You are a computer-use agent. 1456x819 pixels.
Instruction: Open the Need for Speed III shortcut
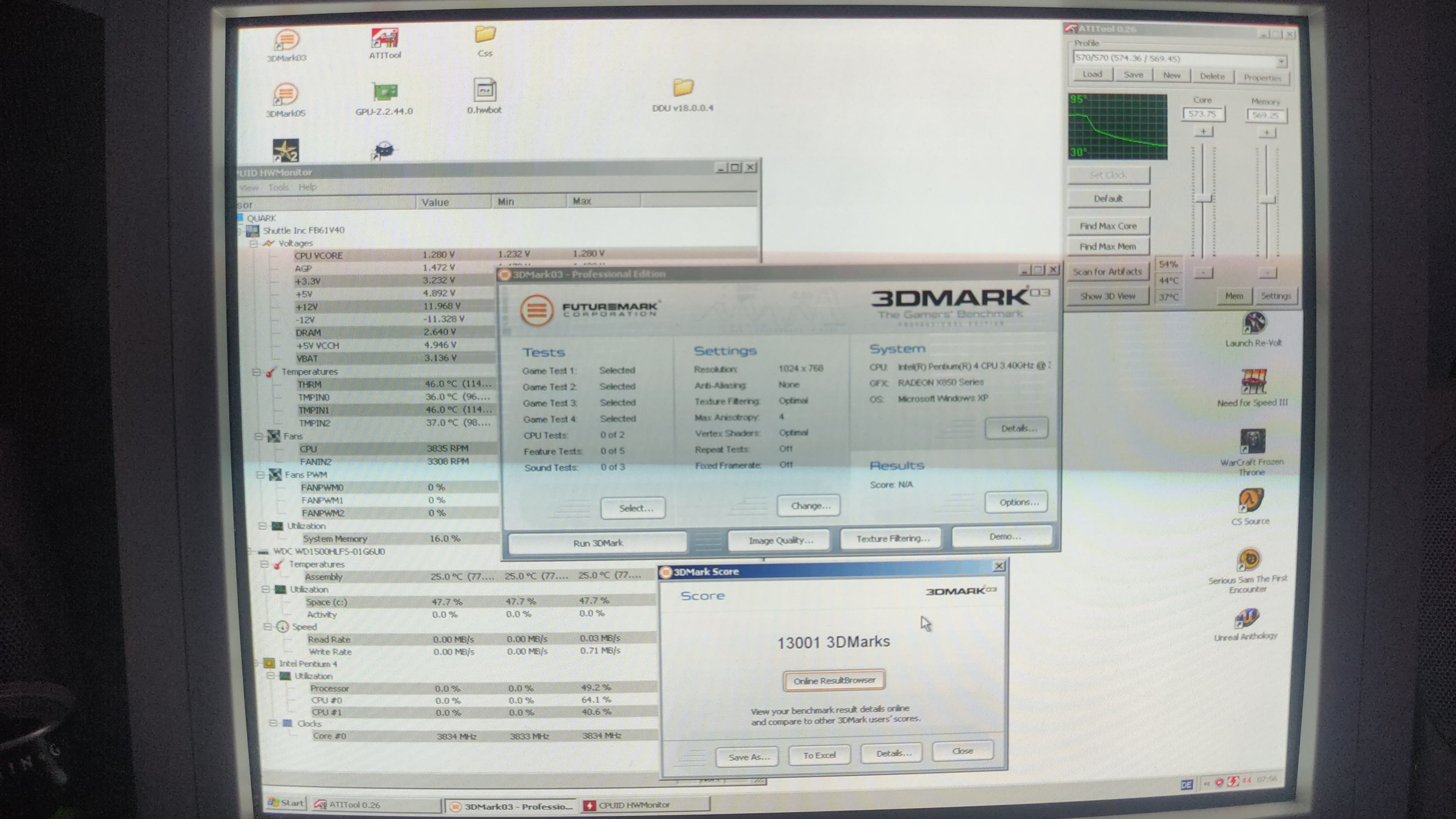point(1252,388)
